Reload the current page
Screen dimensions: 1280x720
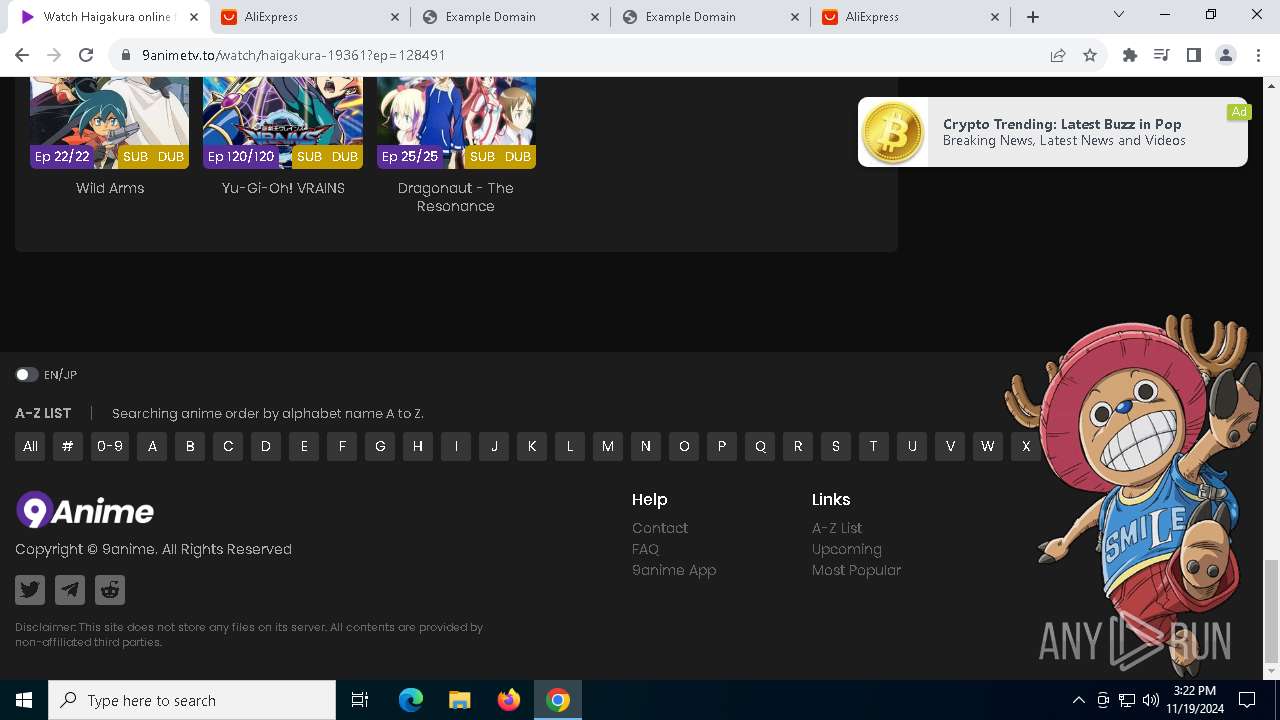pos(86,55)
